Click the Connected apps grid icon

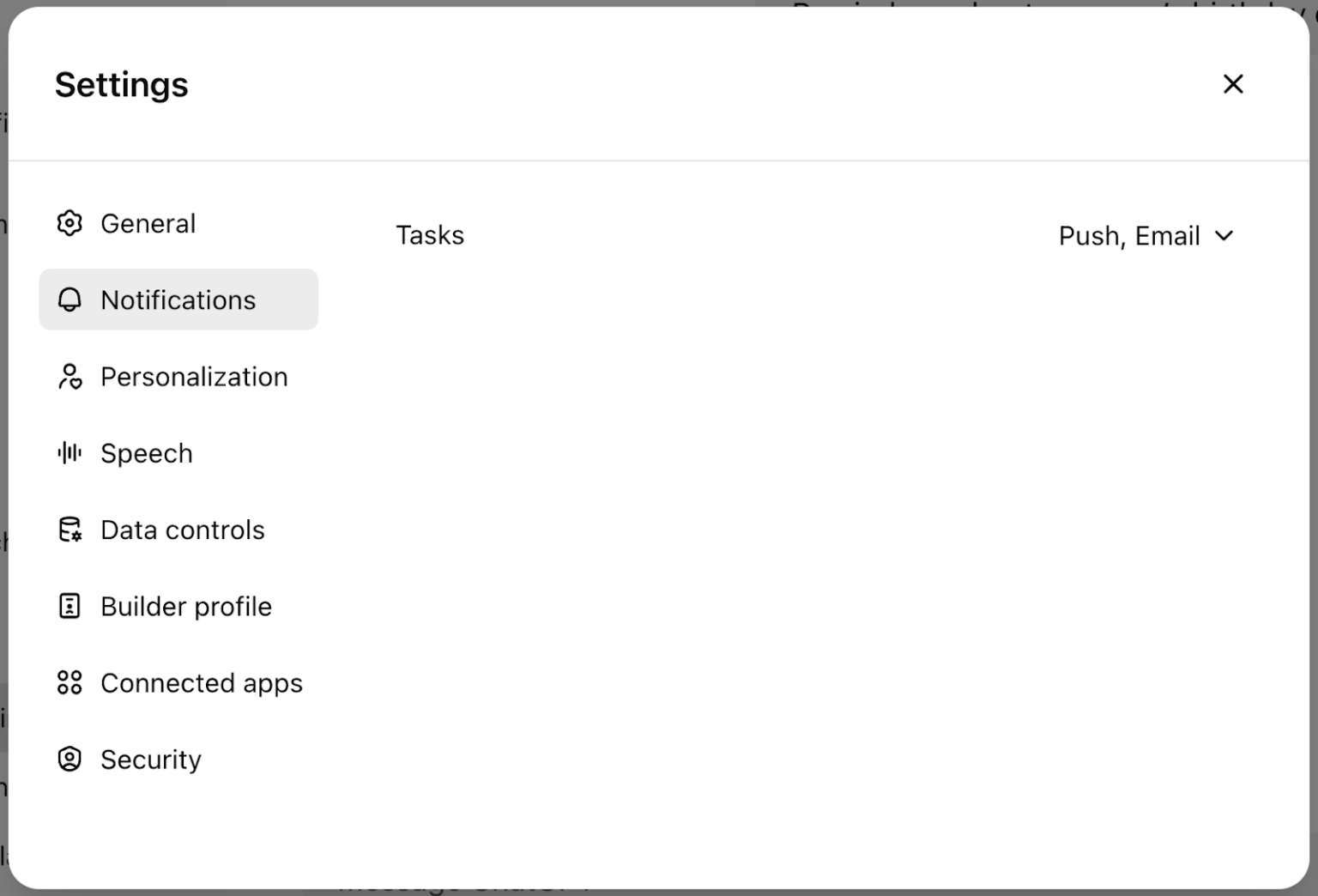click(x=70, y=682)
